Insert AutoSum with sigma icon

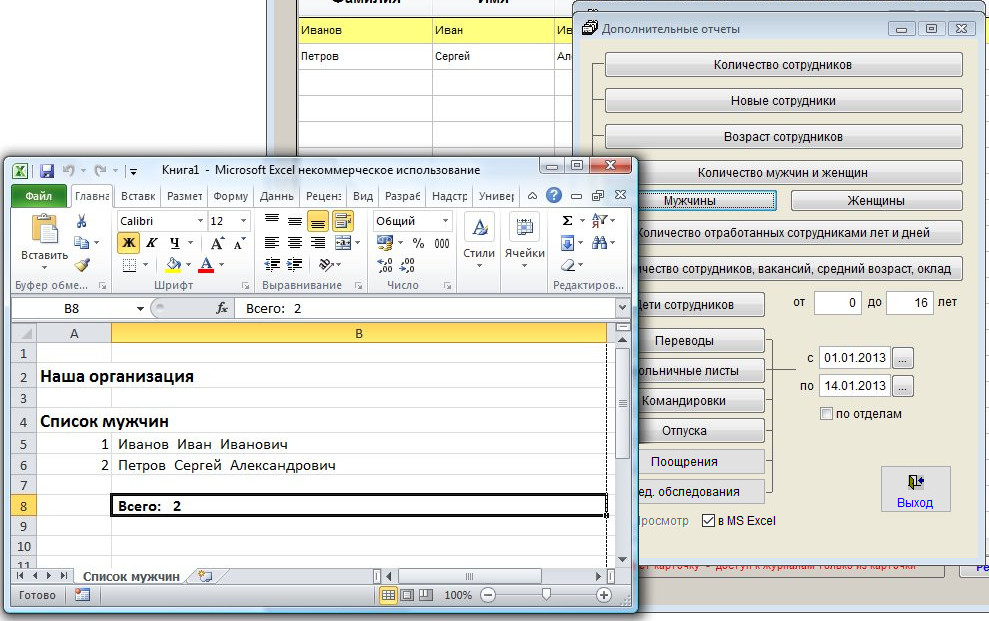[x=567, y=221]
